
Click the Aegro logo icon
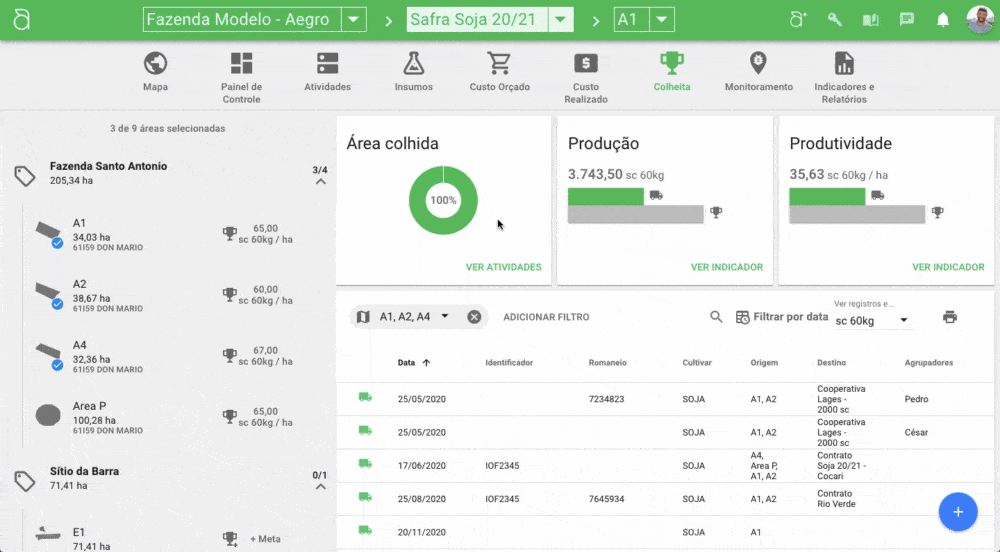tap(22, 20)
